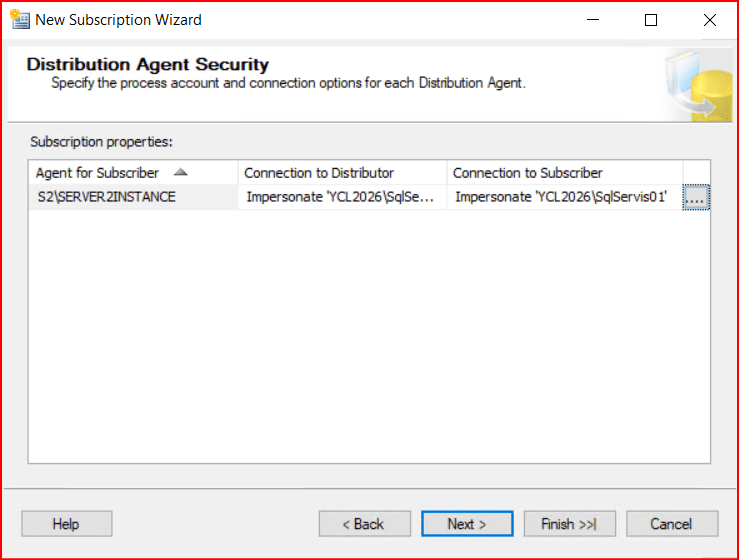
Task: Click the Connection to Distributor column header
Action: 319,173
